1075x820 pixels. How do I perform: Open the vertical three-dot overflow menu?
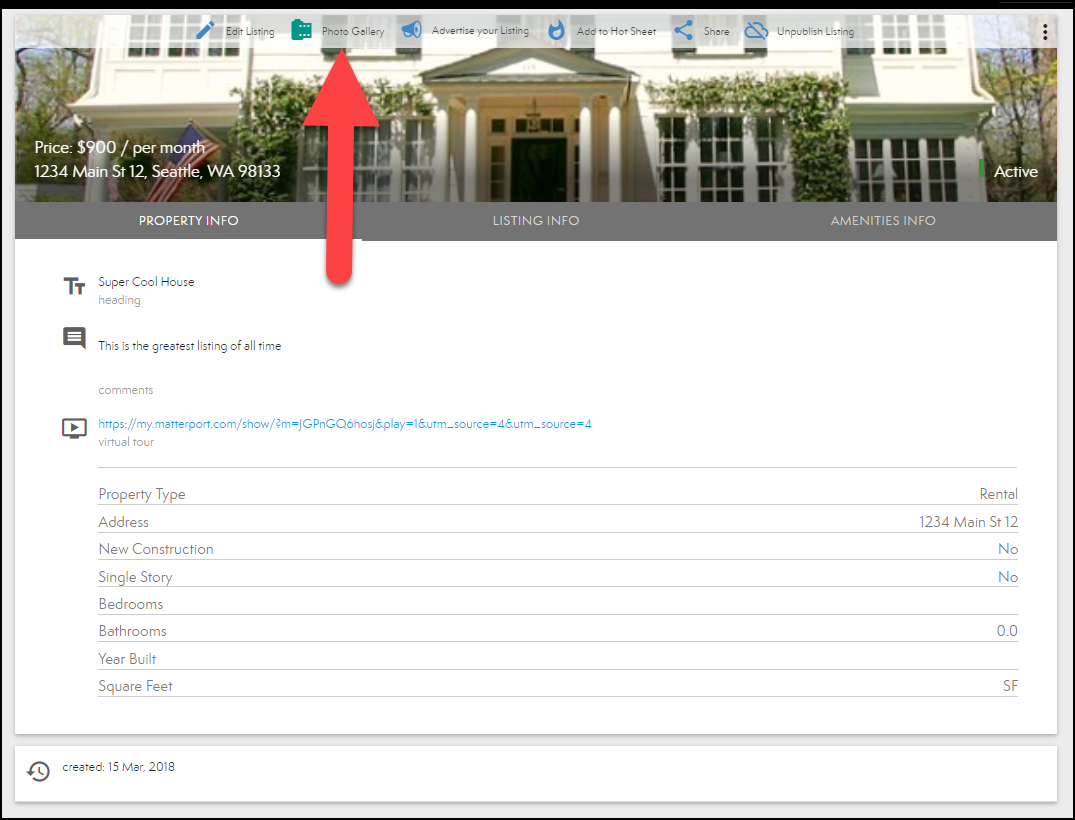tap(1045, 31)
